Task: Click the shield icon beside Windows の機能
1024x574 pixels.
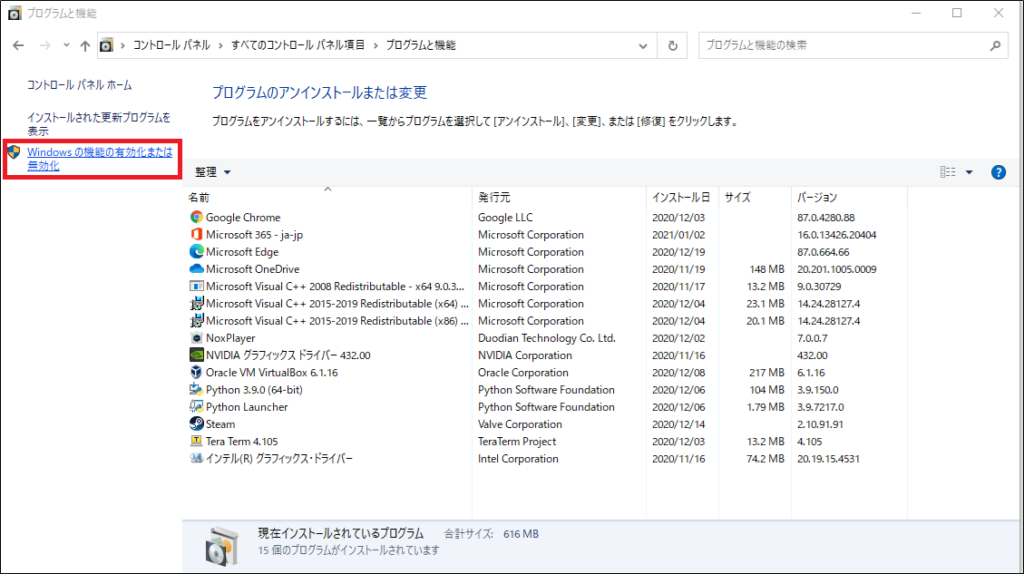Action: tap(14, 152)
